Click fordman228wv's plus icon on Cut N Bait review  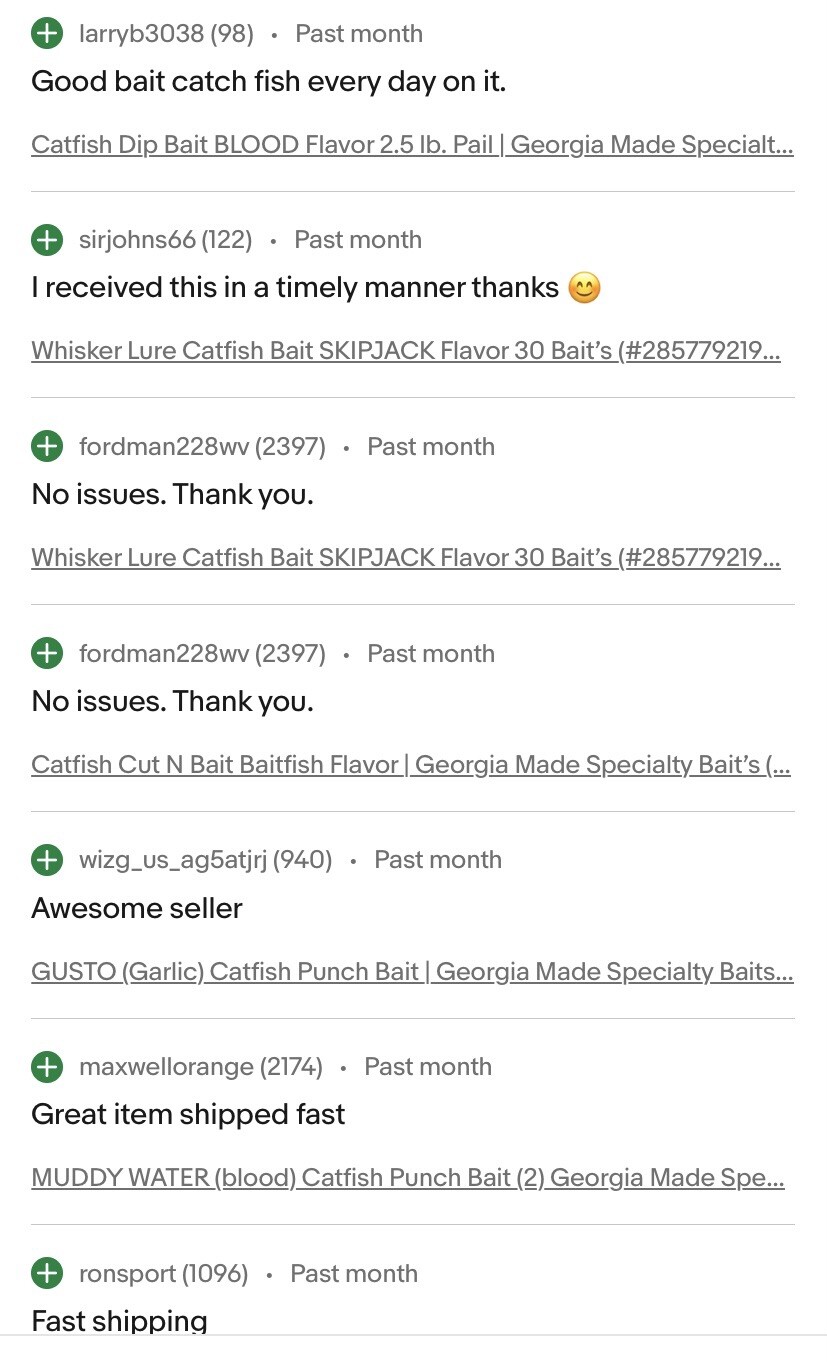47,654
